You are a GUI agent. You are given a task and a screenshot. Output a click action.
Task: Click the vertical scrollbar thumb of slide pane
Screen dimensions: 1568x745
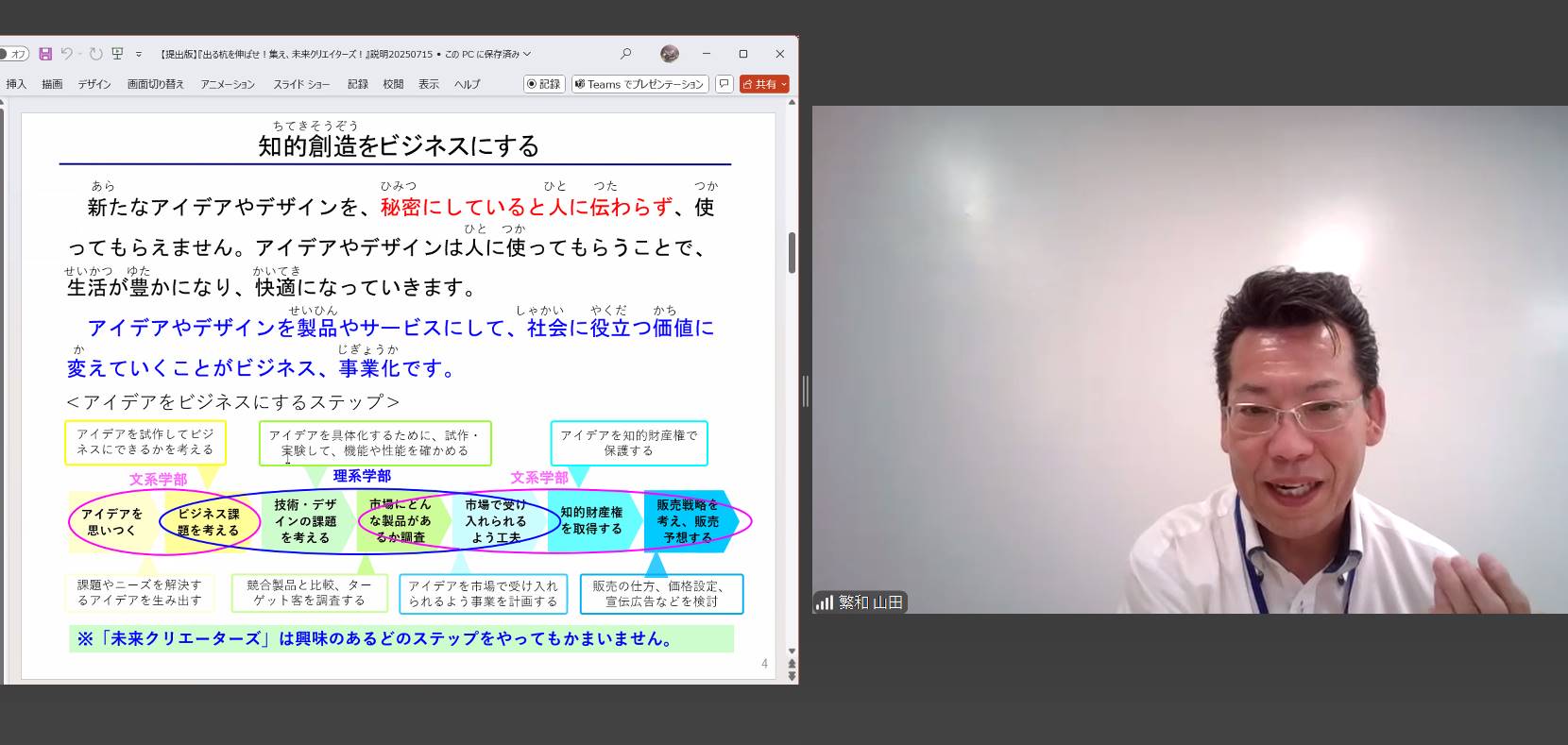792,252
